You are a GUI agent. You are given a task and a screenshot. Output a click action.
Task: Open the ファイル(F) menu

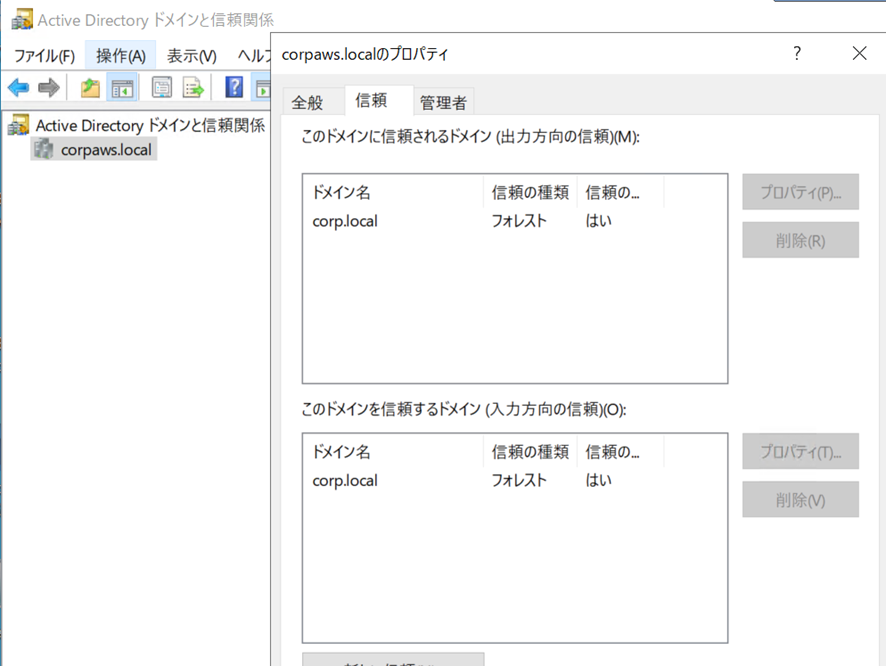(x=44, y=56)
